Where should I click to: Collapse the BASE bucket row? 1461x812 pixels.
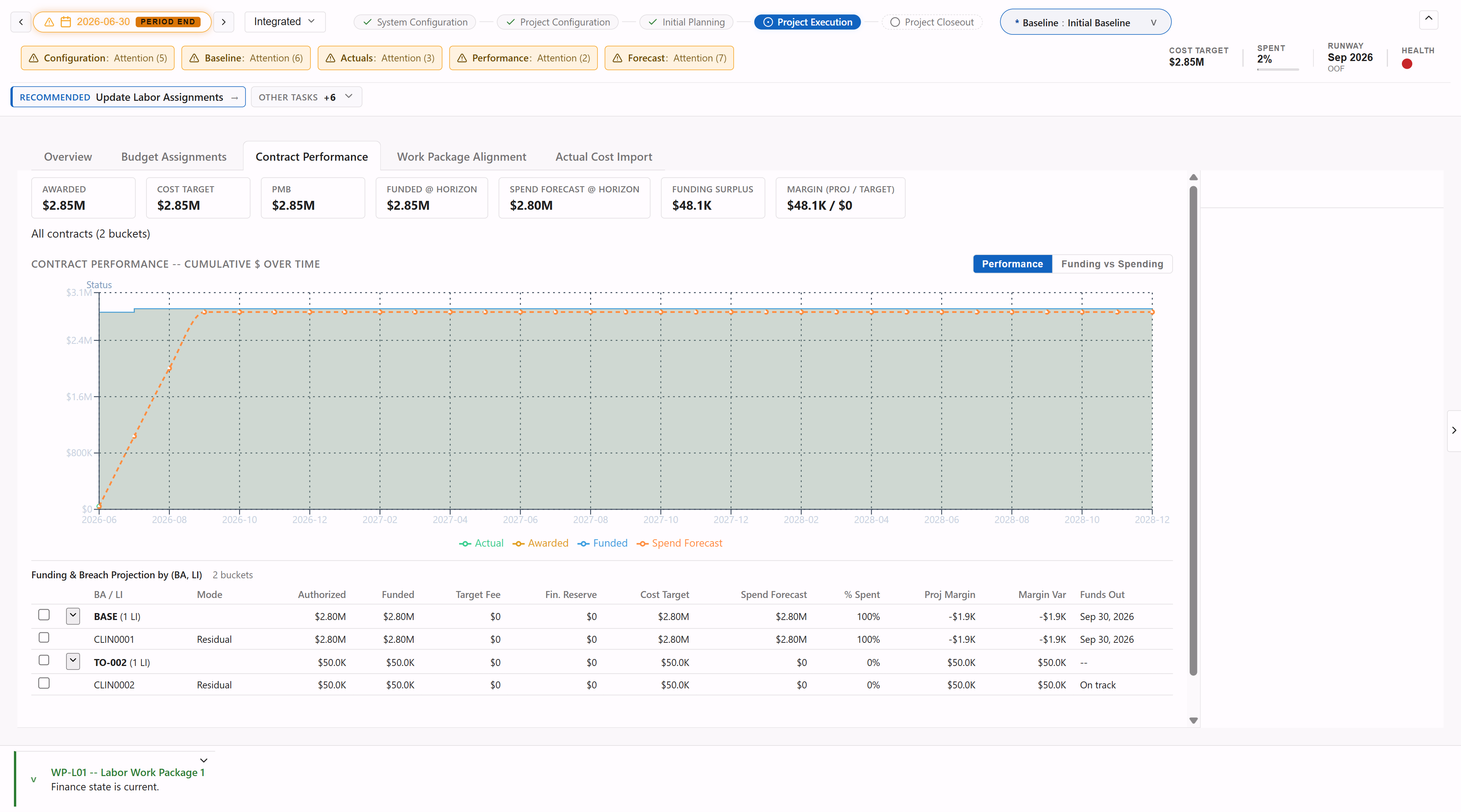click(x=73, y=616)
